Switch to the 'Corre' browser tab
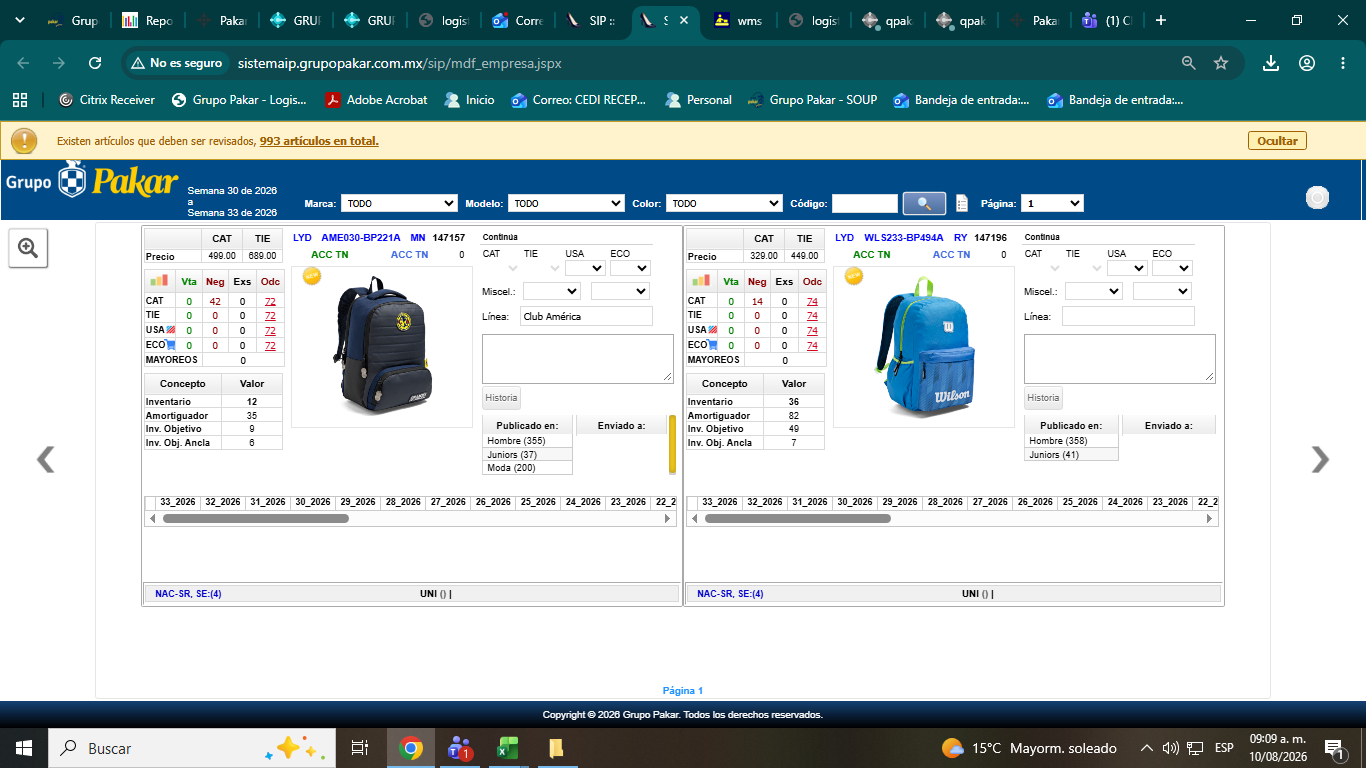Screen dimensions: 1366x768 tap(517, 21)
